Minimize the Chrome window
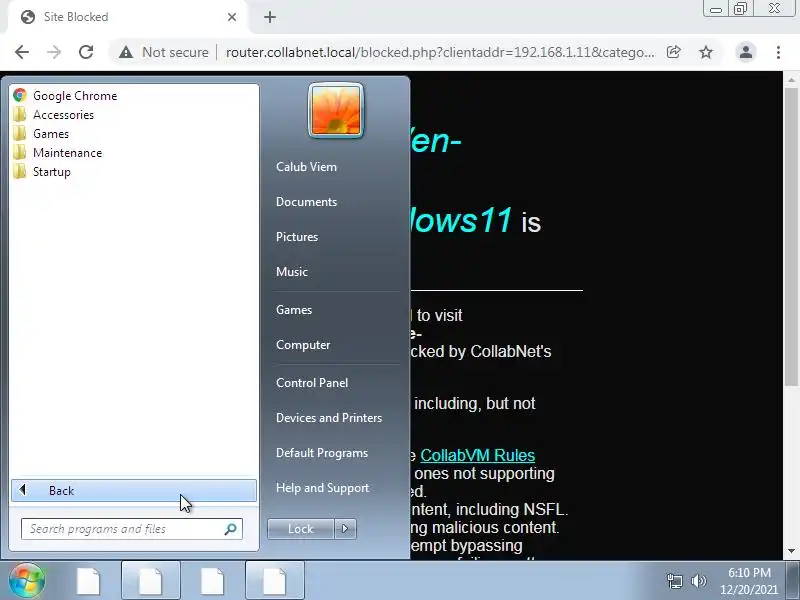 click(x=716, y=9)
